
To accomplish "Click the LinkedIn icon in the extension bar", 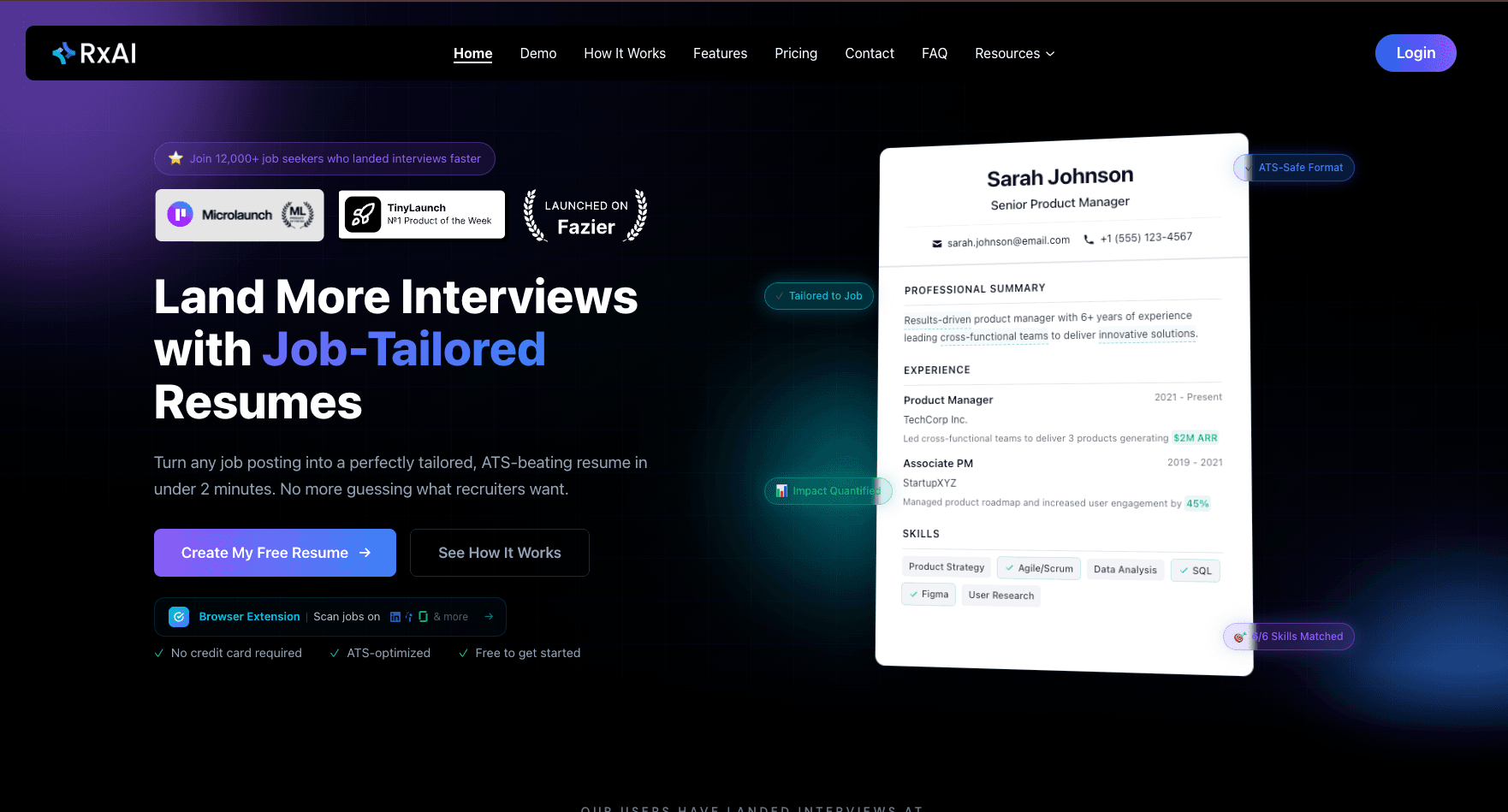I will click(x=395, y=617).
